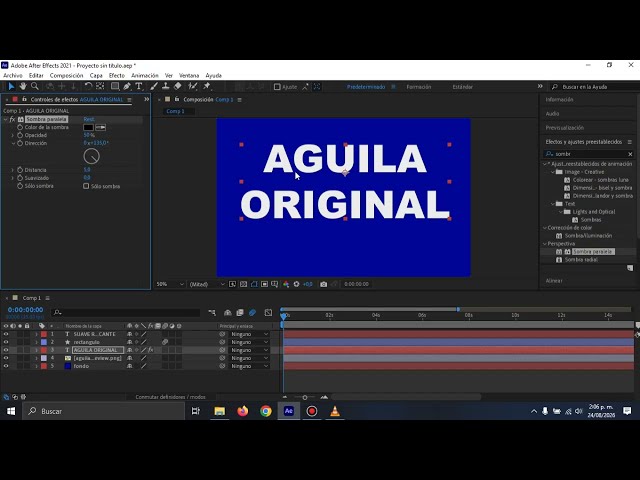This screenshot has width=640, height=480.
Task: Click the timeline zoom slider
Action: point(304,397)
